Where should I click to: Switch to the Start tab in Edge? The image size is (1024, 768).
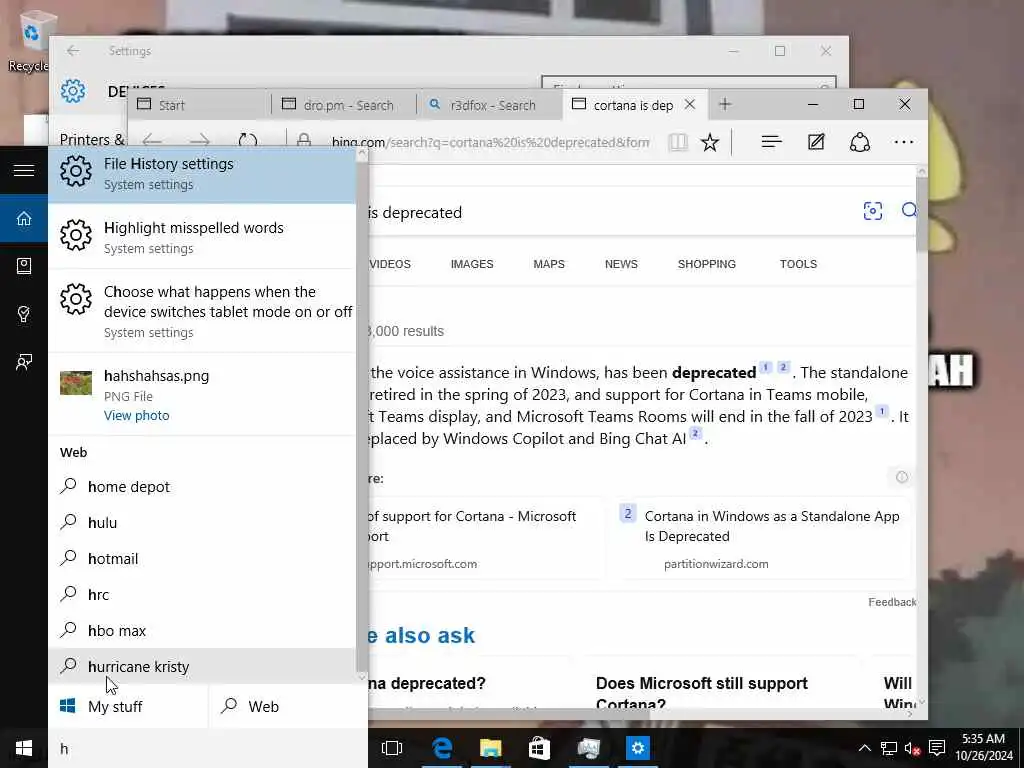pyautogui.click(x=199, y=105)
